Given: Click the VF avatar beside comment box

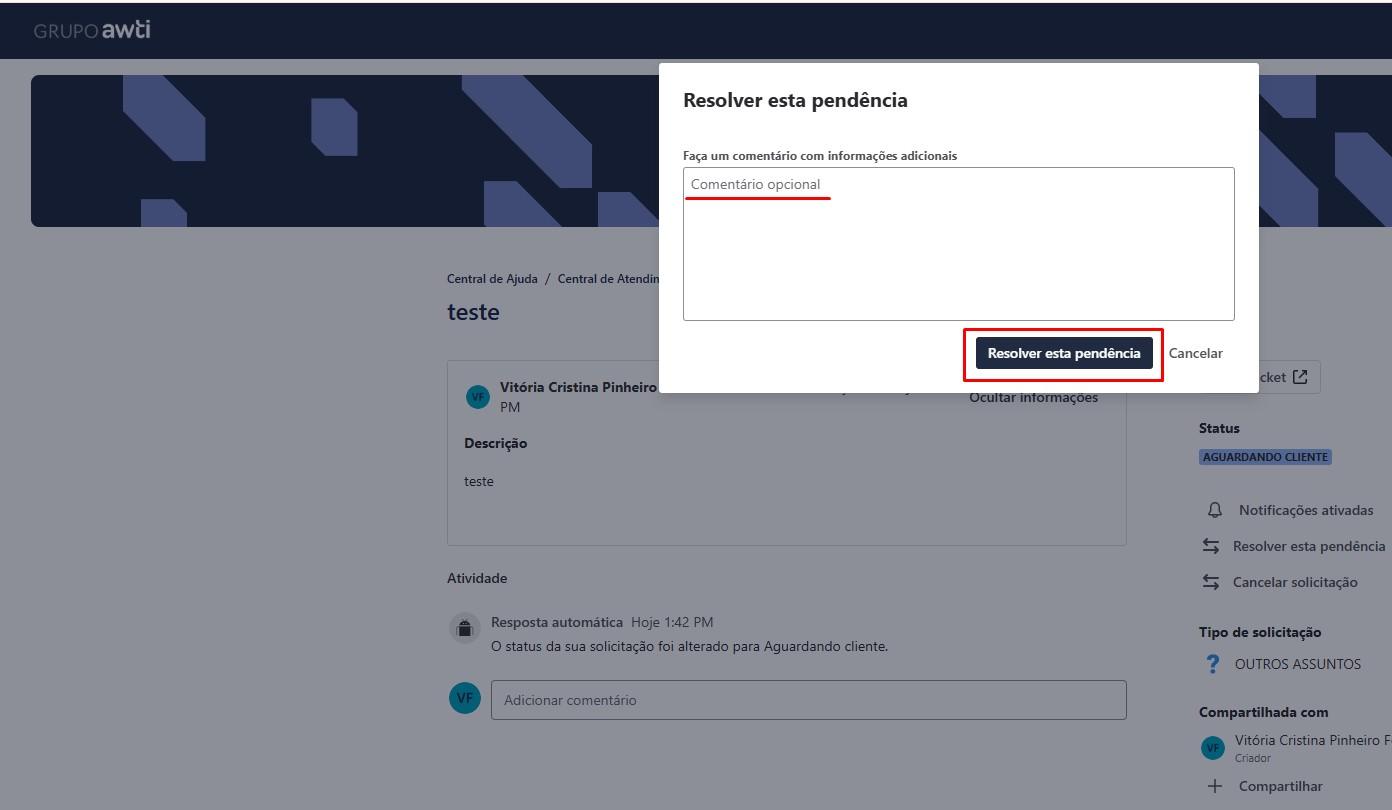Looking at the screenshot, I should (x=465, y=698).
